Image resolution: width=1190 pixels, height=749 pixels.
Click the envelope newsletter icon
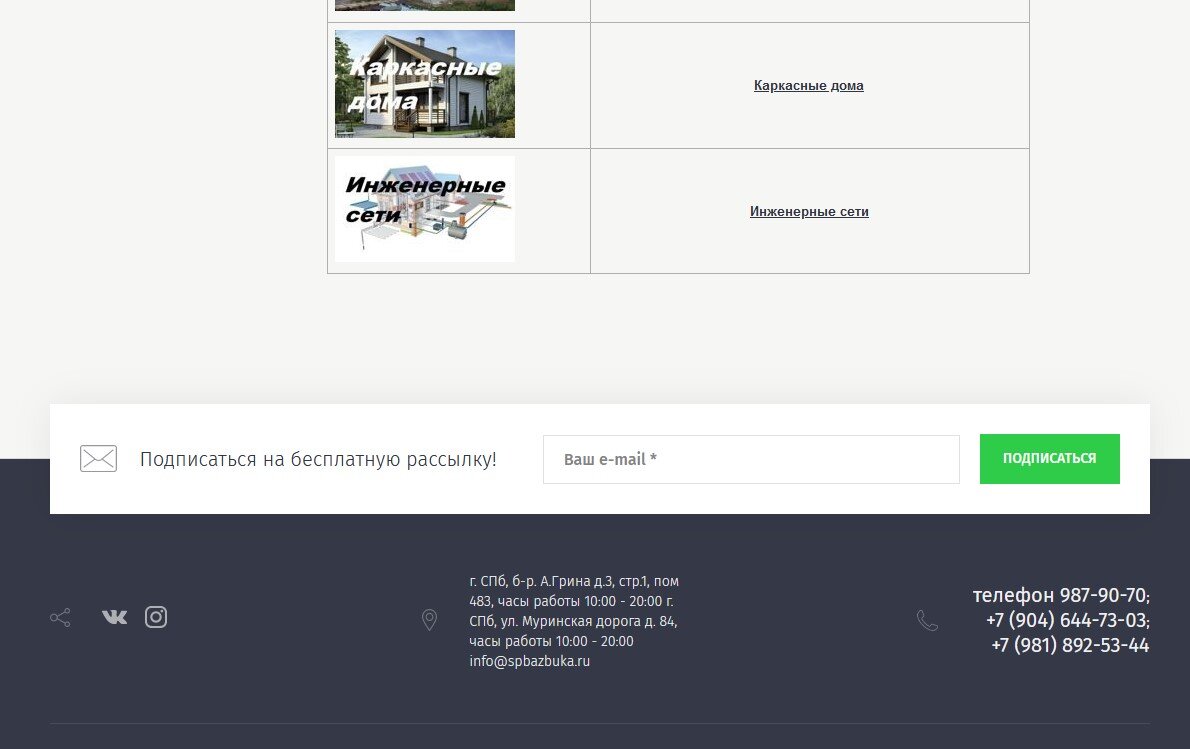point(99,458)
